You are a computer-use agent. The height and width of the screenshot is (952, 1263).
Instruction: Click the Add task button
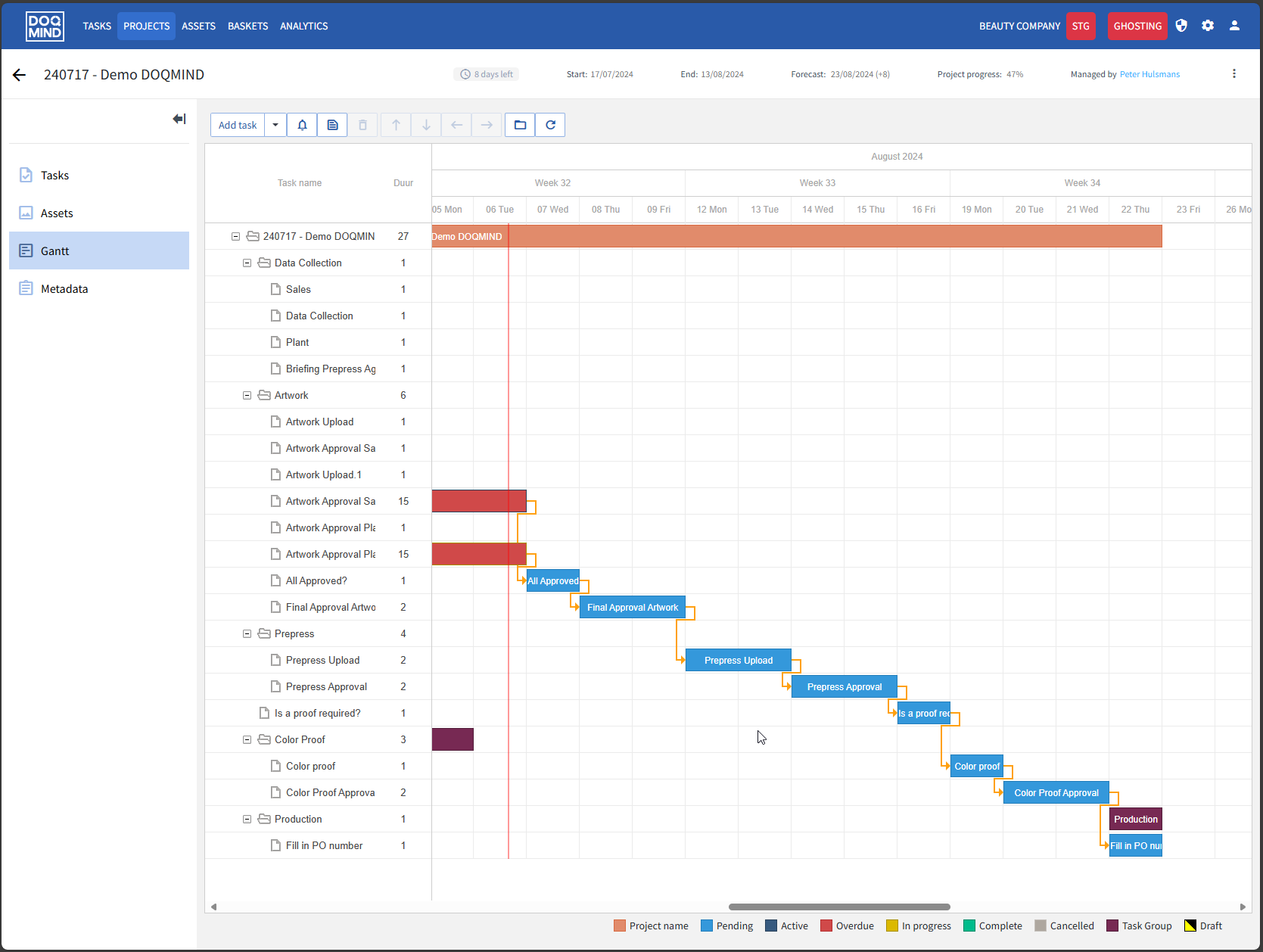point(238,125)
